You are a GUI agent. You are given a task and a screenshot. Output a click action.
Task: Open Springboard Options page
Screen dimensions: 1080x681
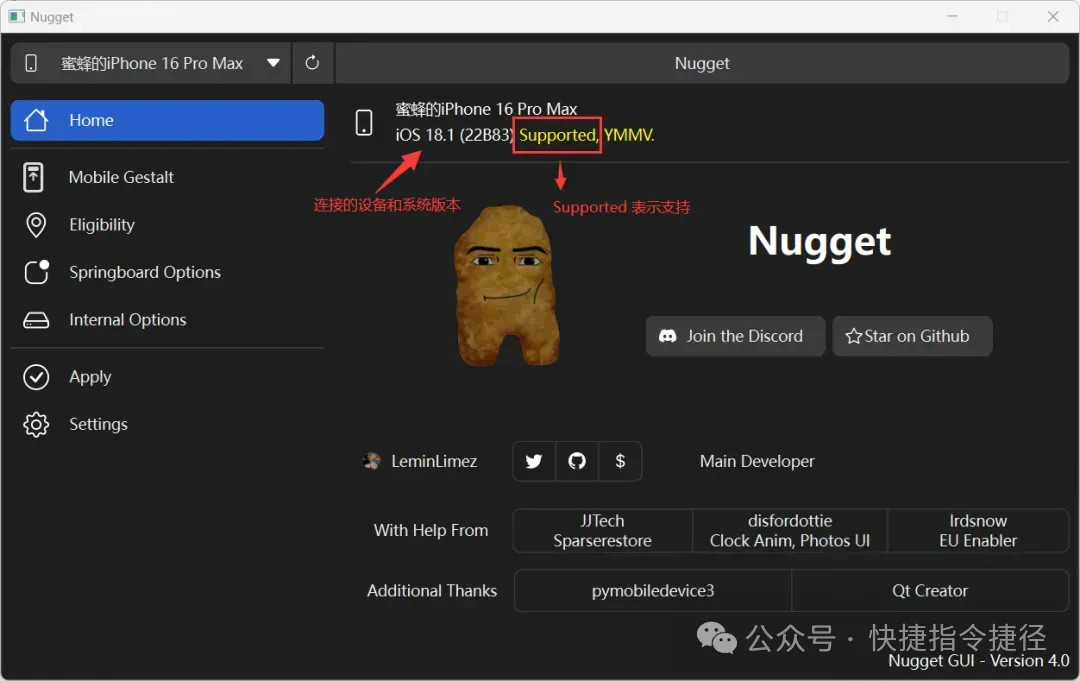pyautogui.click(x=167, y=272)
